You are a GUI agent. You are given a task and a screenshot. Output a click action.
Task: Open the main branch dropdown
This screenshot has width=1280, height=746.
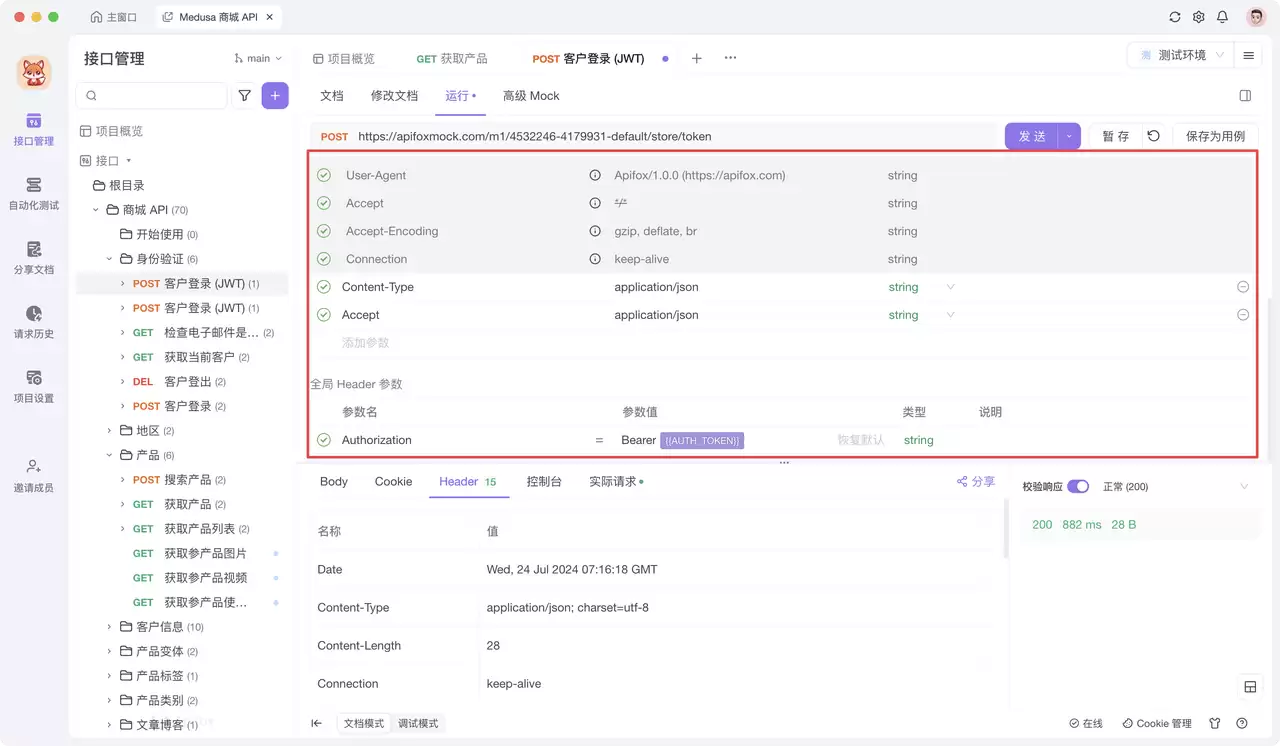[x=258, y=59]
